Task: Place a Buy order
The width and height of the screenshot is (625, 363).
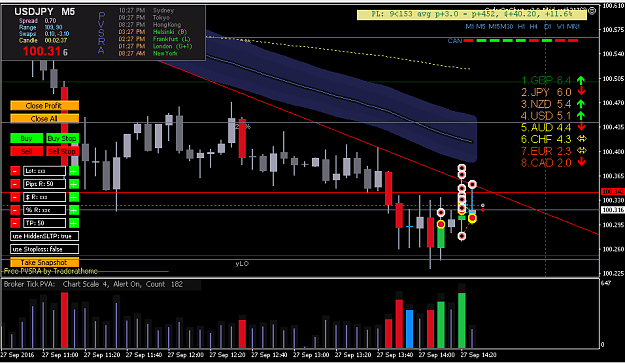Action: tap(26, 138)
